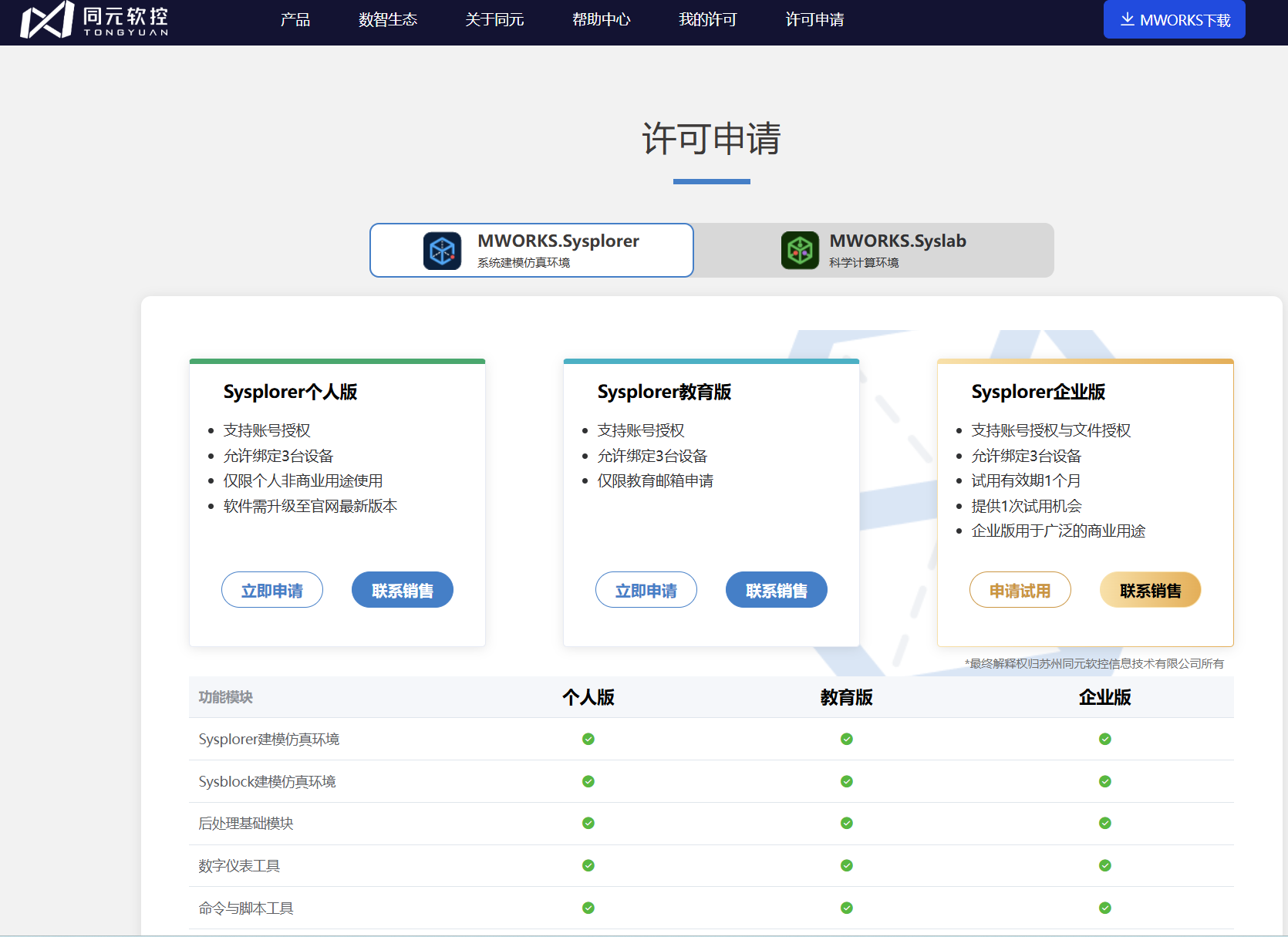Click the 最终解释权 disclaimer note
Viewport: 1288px width, 937px height.
click(x=1094, y=663)
